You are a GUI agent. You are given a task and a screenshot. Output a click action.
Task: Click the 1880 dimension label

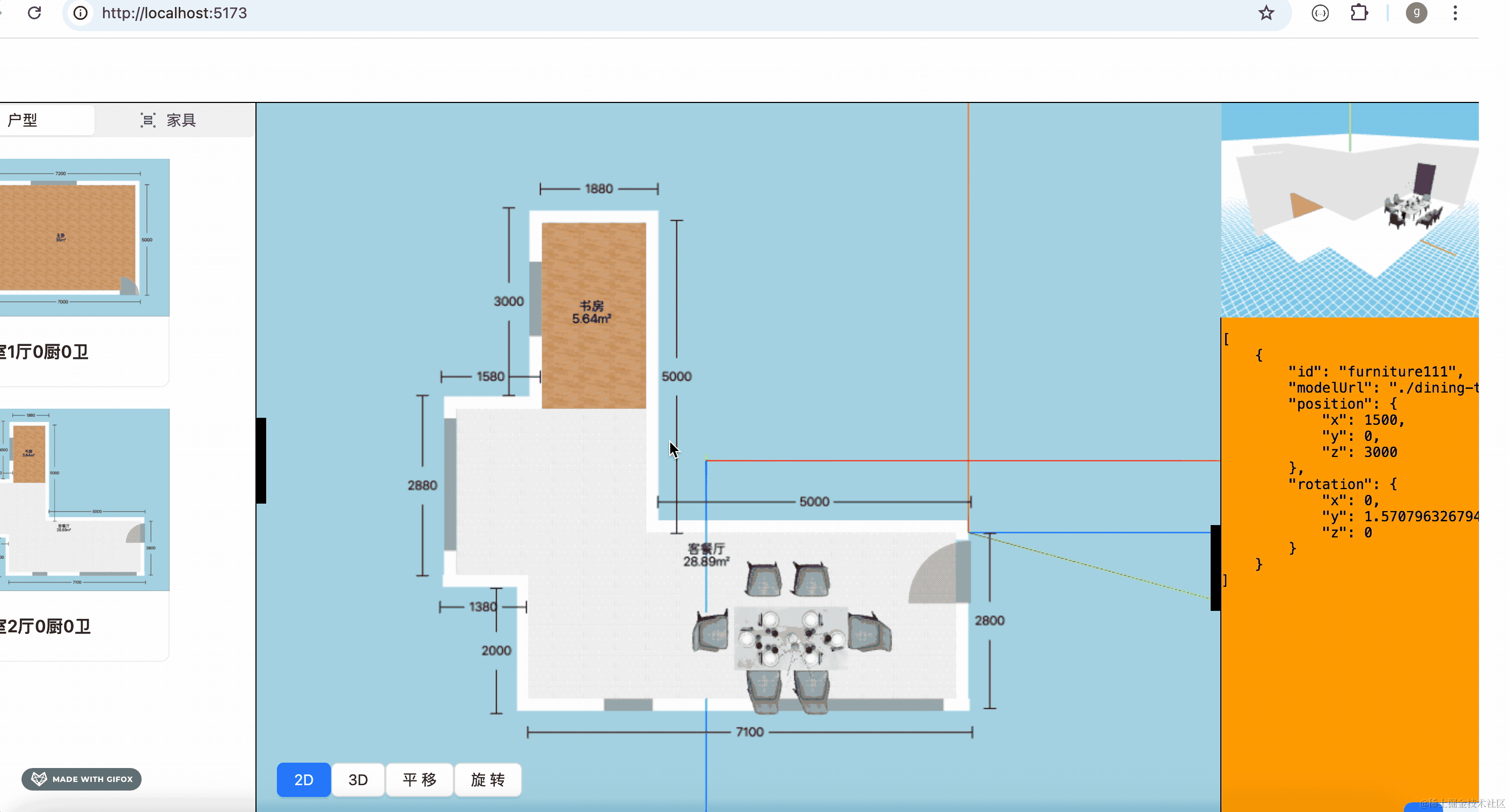click(x=599, y=188)
